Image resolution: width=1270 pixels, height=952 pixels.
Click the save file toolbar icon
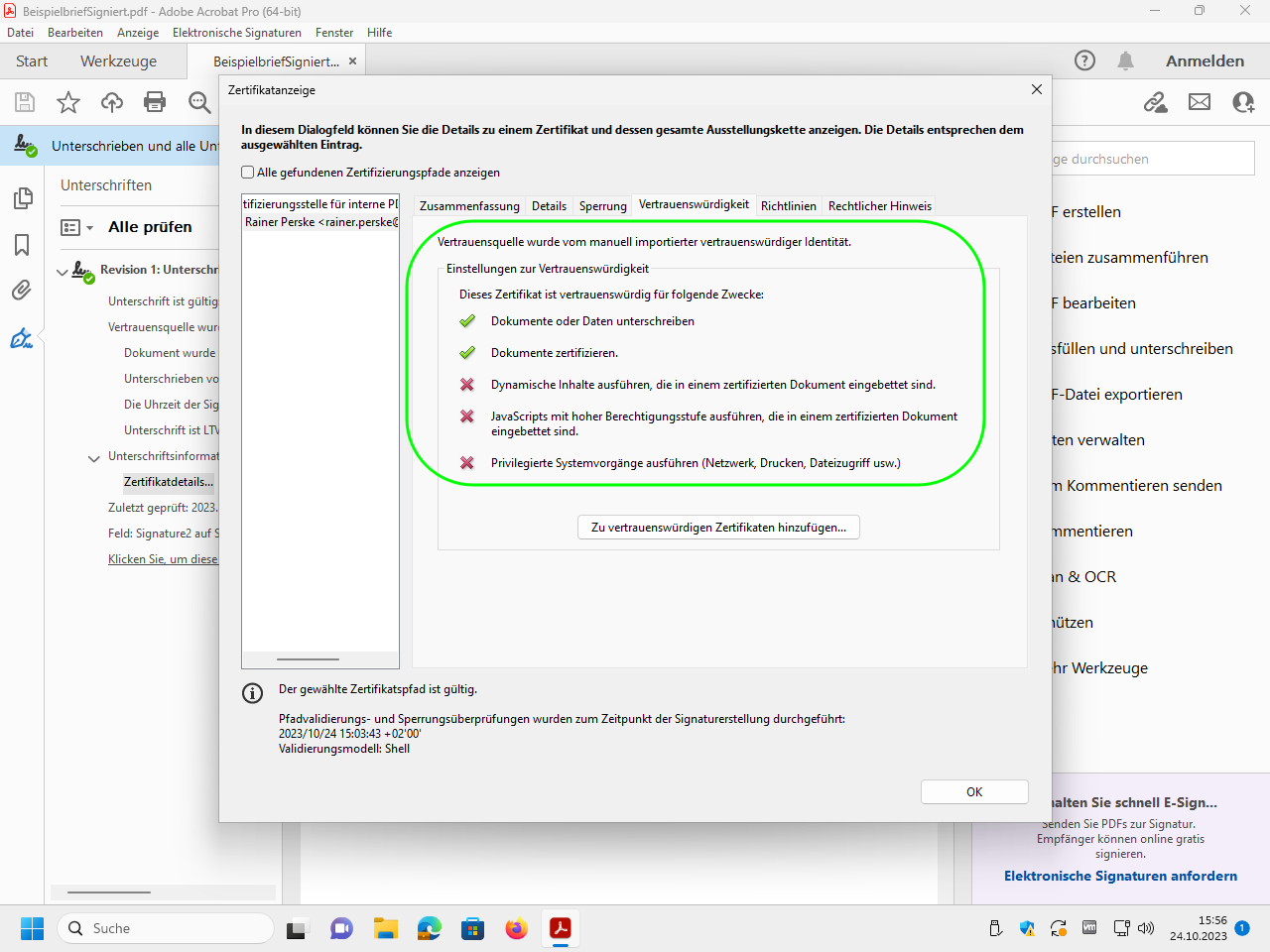coord(25,102)
